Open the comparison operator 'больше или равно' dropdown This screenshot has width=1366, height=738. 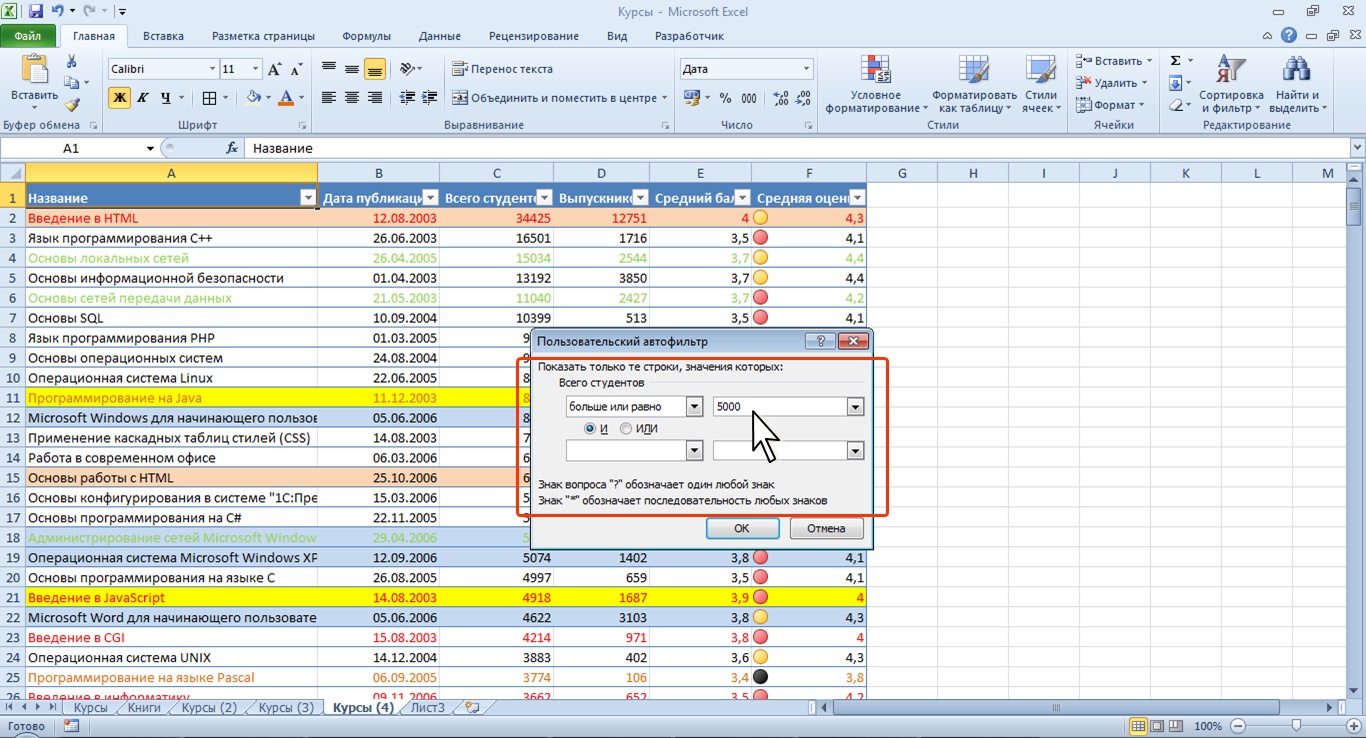694,407
